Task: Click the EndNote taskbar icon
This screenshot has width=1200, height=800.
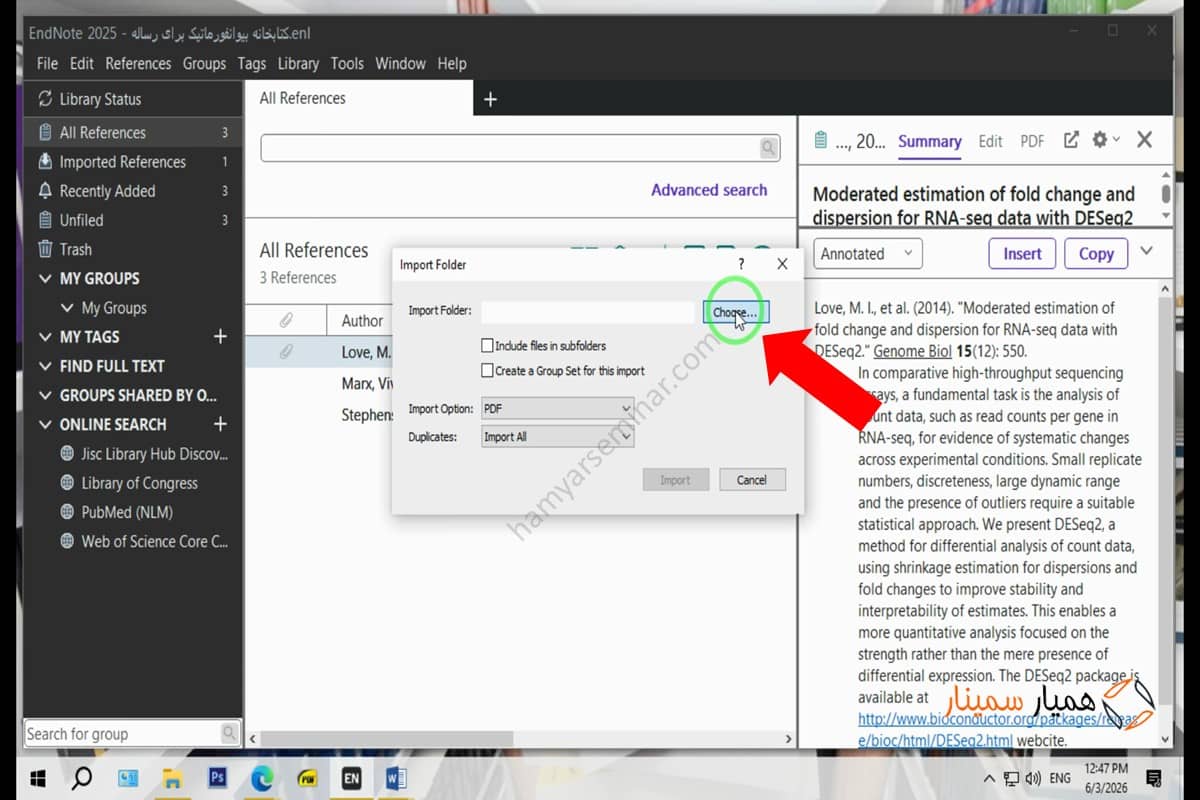Action: (x=352, y=777)
